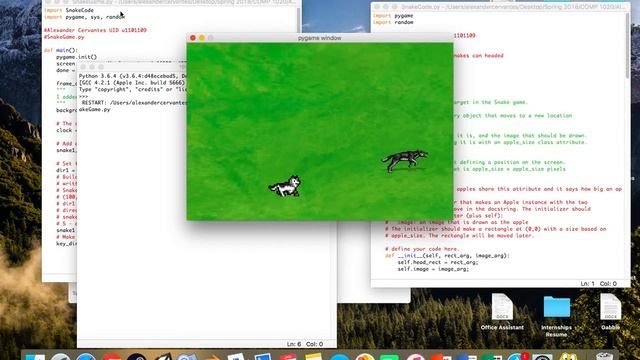The height and width of the screenshot is (360, 640).
Task: Click the SnakeCode.py window vertical scrollbar
Action: [628, 47]
